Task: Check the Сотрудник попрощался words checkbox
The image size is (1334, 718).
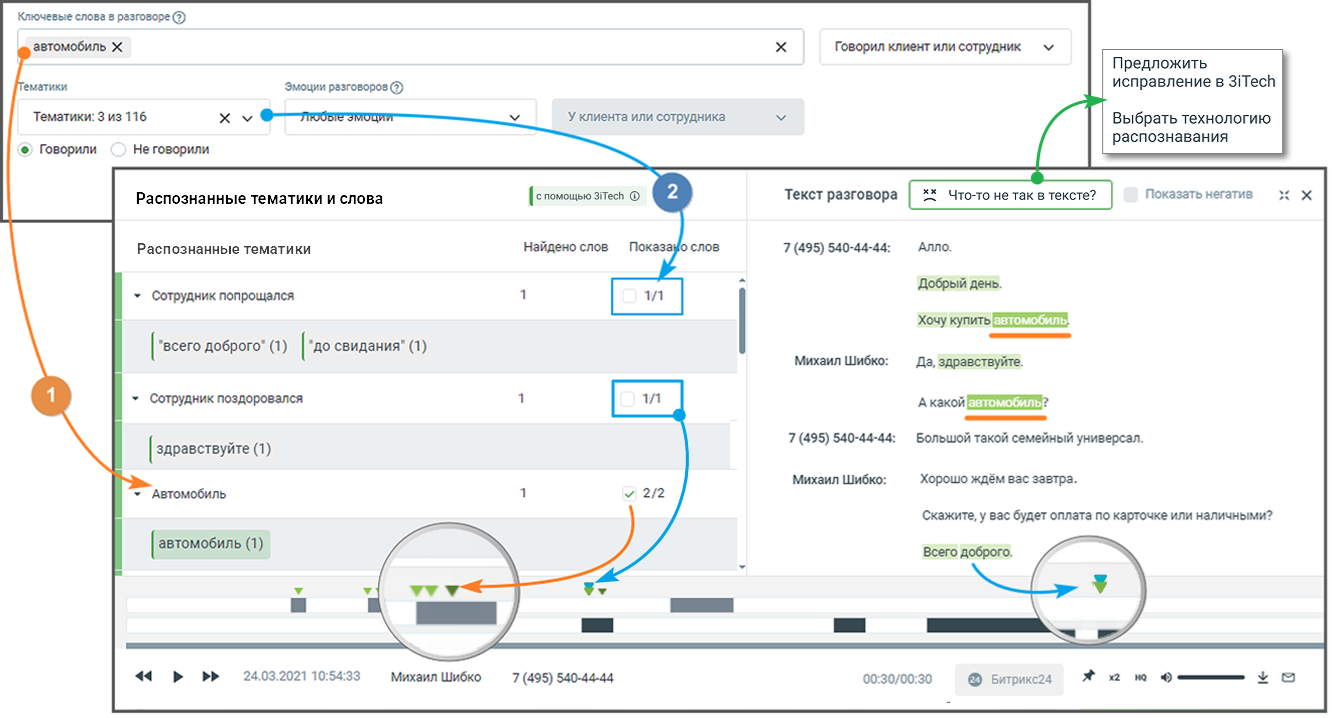Action: point(629,296)
